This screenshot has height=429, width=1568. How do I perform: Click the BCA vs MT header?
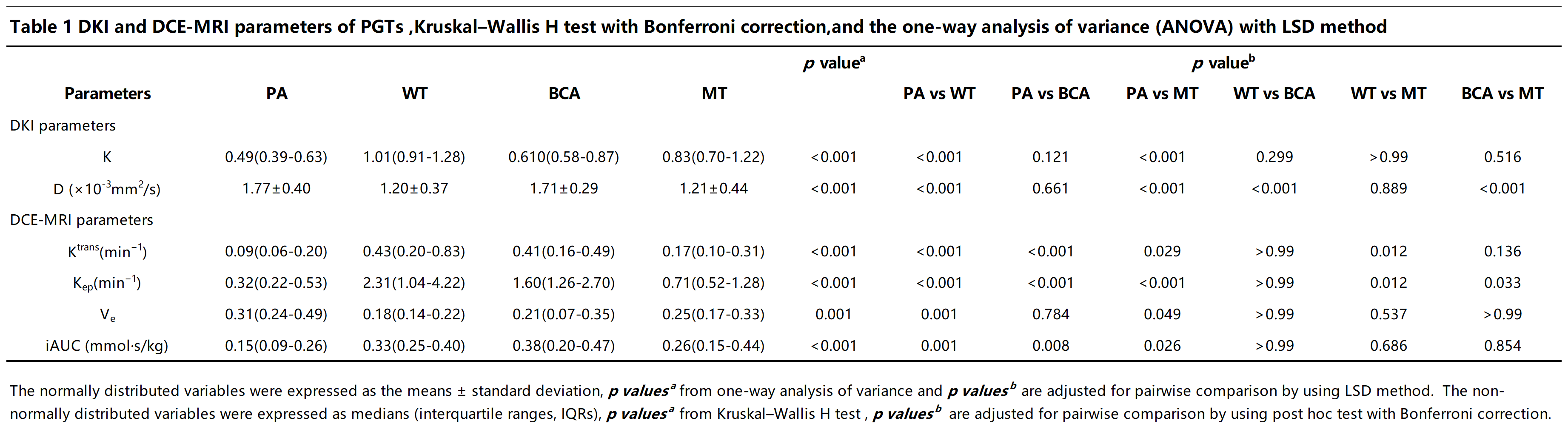pos(1502,94)
